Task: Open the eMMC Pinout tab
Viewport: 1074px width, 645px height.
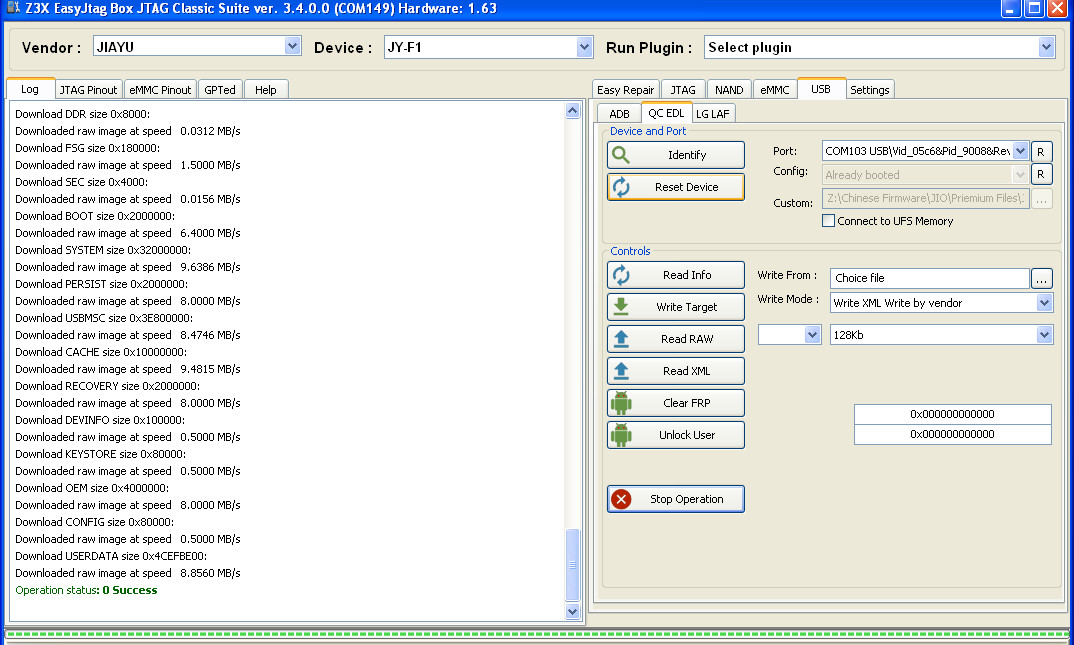Action: pyautogui.click(x=160, y=90)
